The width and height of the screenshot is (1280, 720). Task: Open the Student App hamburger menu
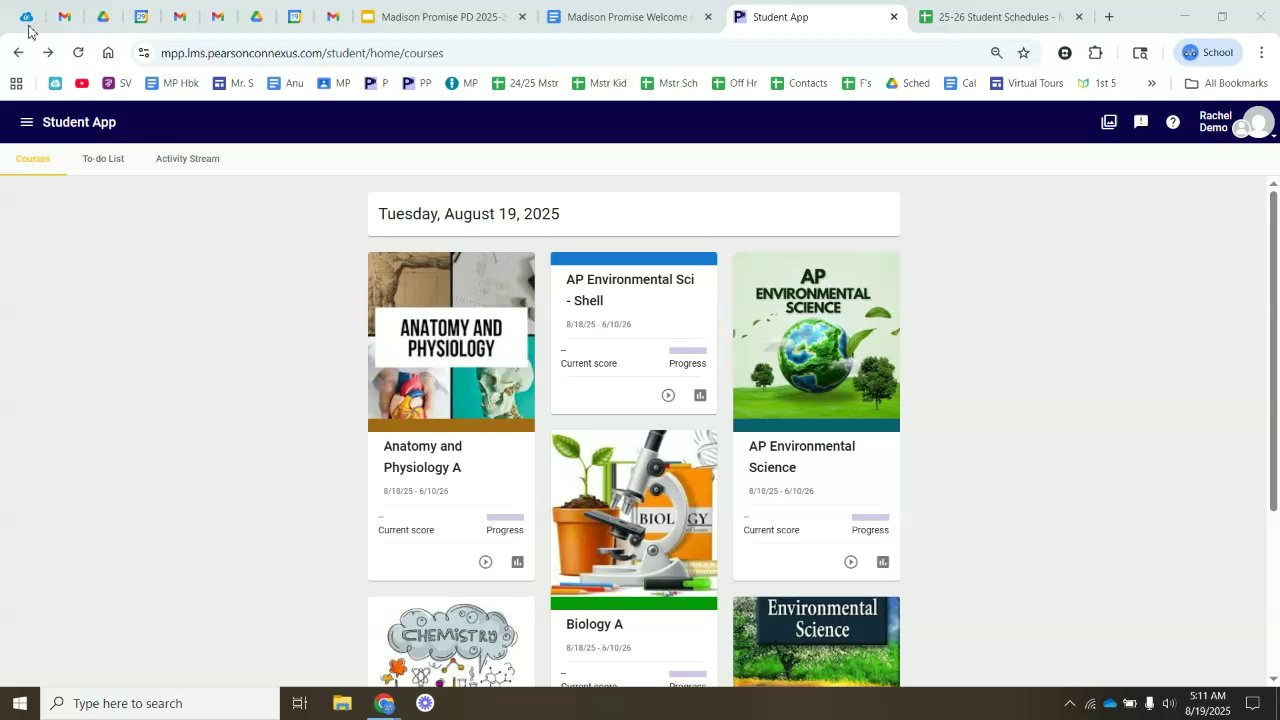[27, 122]
